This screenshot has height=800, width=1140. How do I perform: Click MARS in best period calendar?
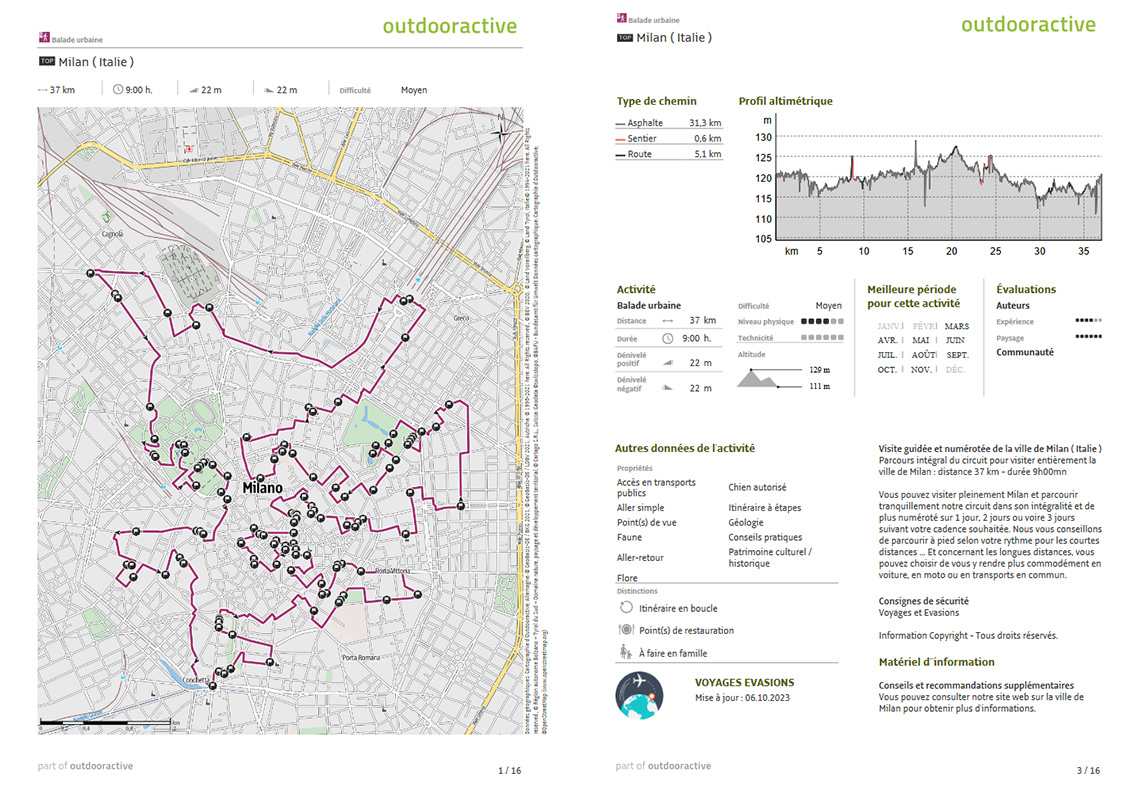[957, 327]
